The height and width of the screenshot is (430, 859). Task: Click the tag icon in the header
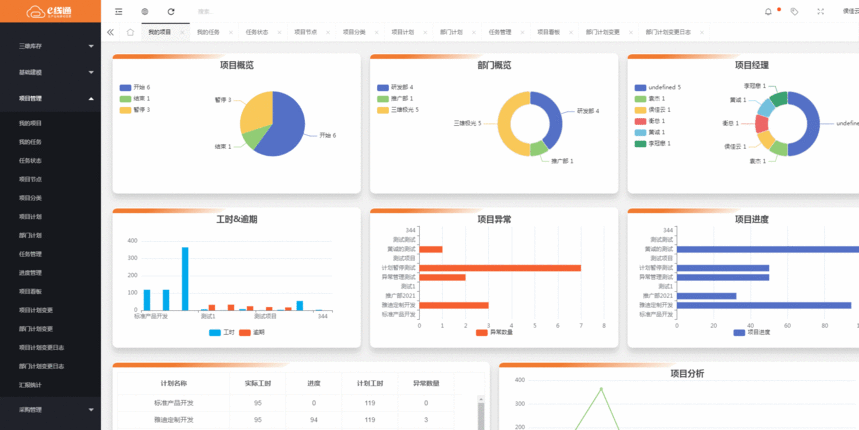pyautogui.click(x=794, y=12)
